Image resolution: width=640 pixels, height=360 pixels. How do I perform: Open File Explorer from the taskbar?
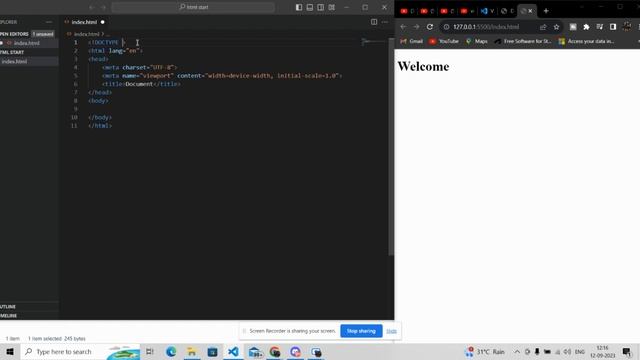191,351
